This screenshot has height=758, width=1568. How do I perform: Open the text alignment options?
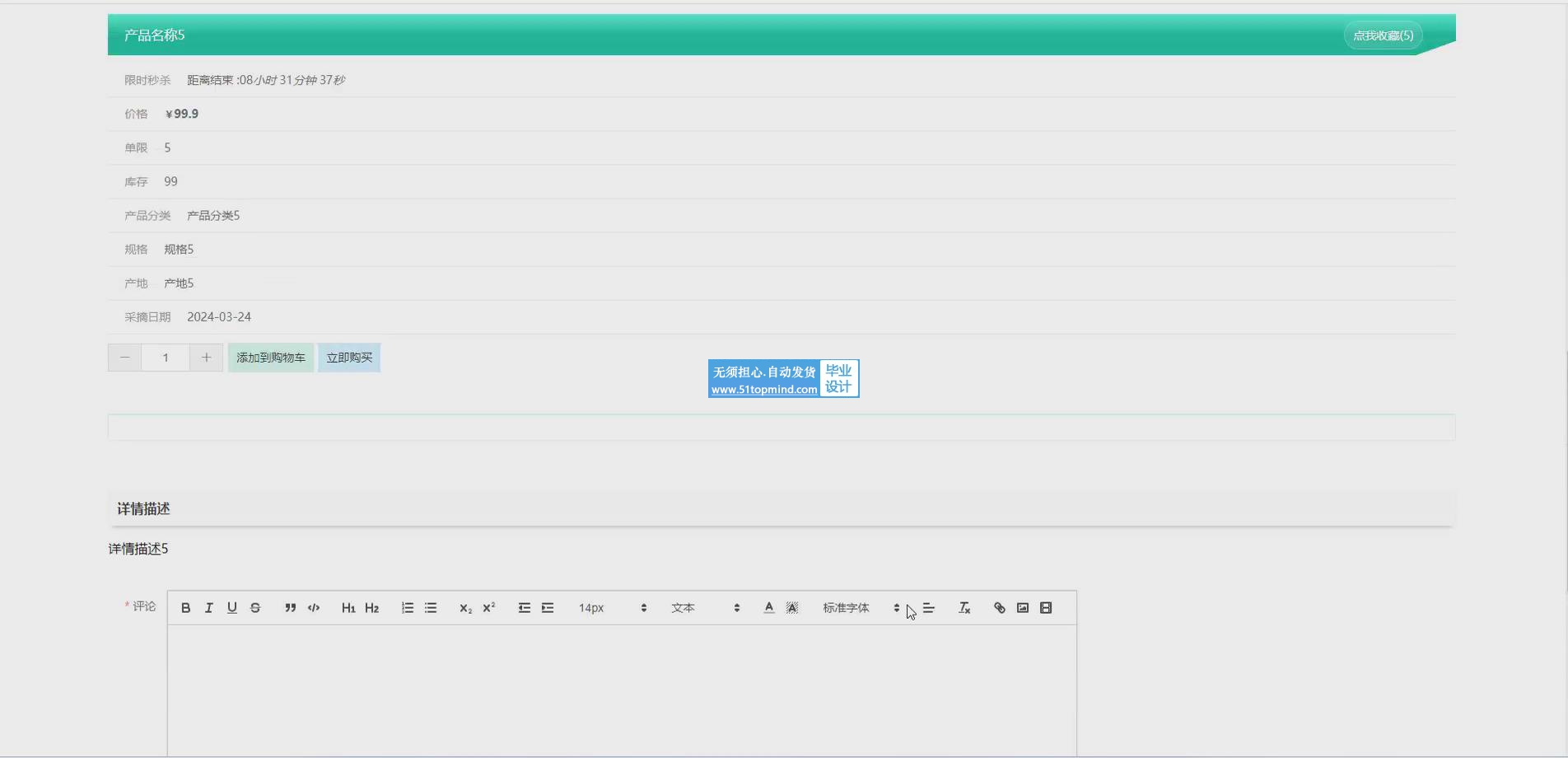pyautogui.click(x=929, y=608)
